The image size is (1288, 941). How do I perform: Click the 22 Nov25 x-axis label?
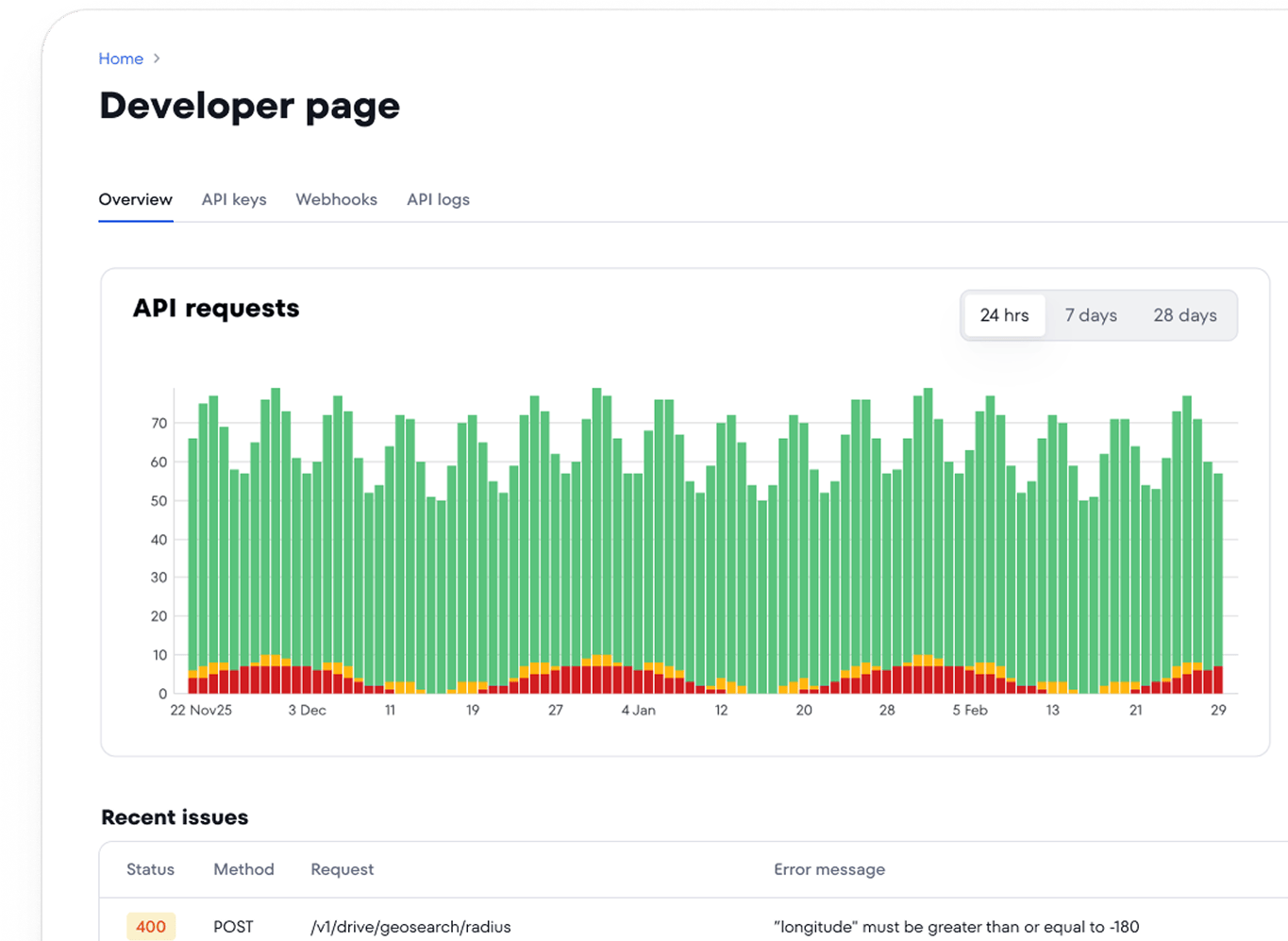[x=201, y=710]
